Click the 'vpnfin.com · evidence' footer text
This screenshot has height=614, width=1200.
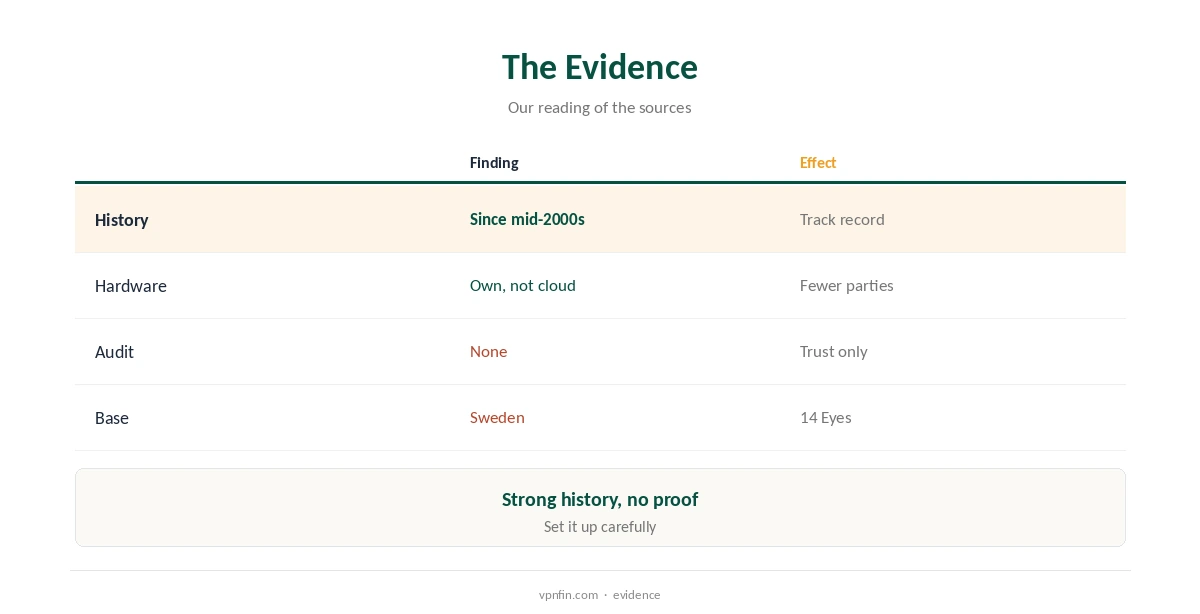(x=600, y=594)
